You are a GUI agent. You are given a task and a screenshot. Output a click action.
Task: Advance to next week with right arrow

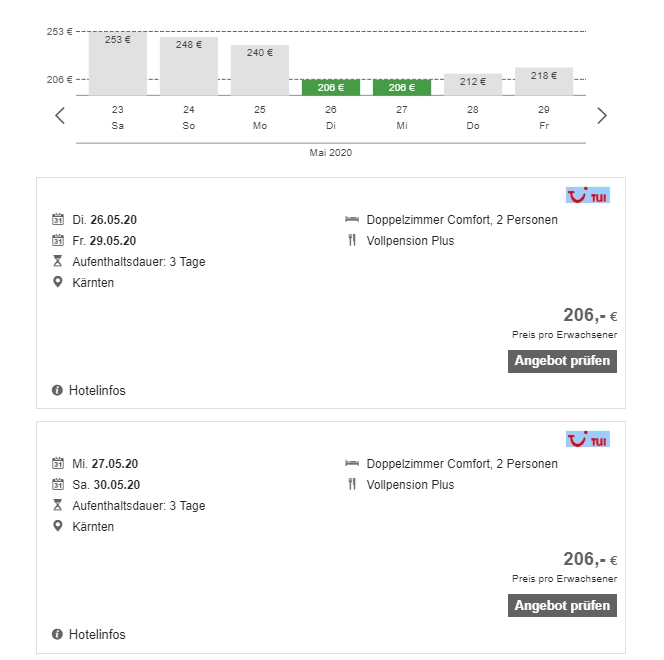coord(602,116)
